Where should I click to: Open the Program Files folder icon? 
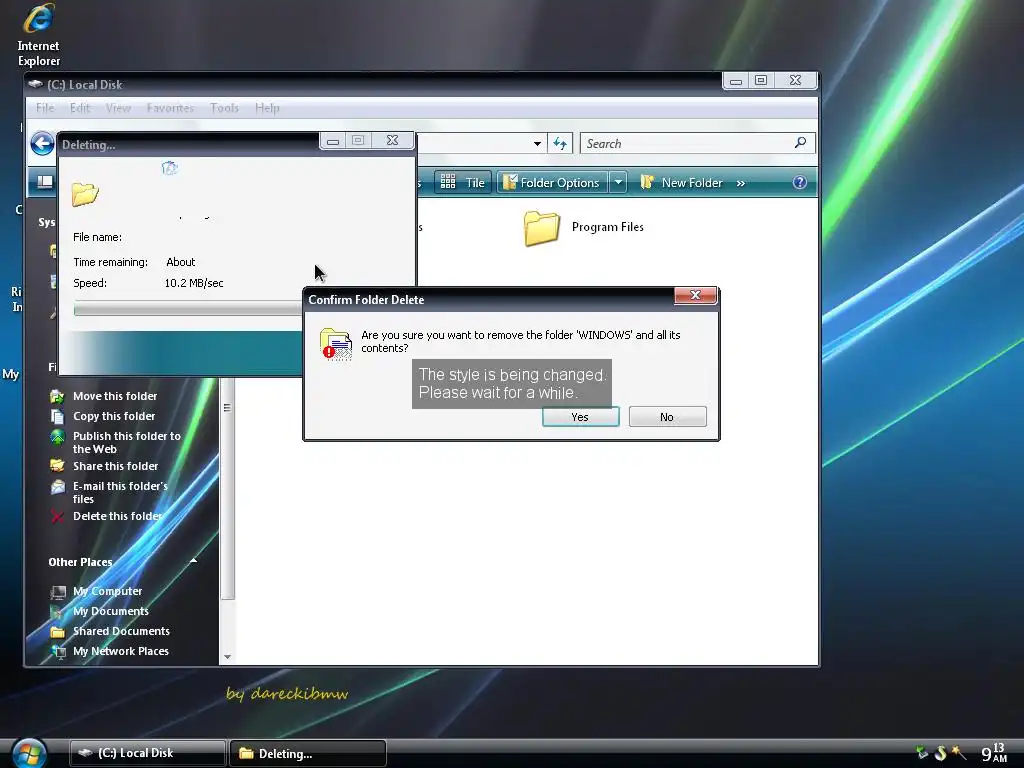[542, 228]
